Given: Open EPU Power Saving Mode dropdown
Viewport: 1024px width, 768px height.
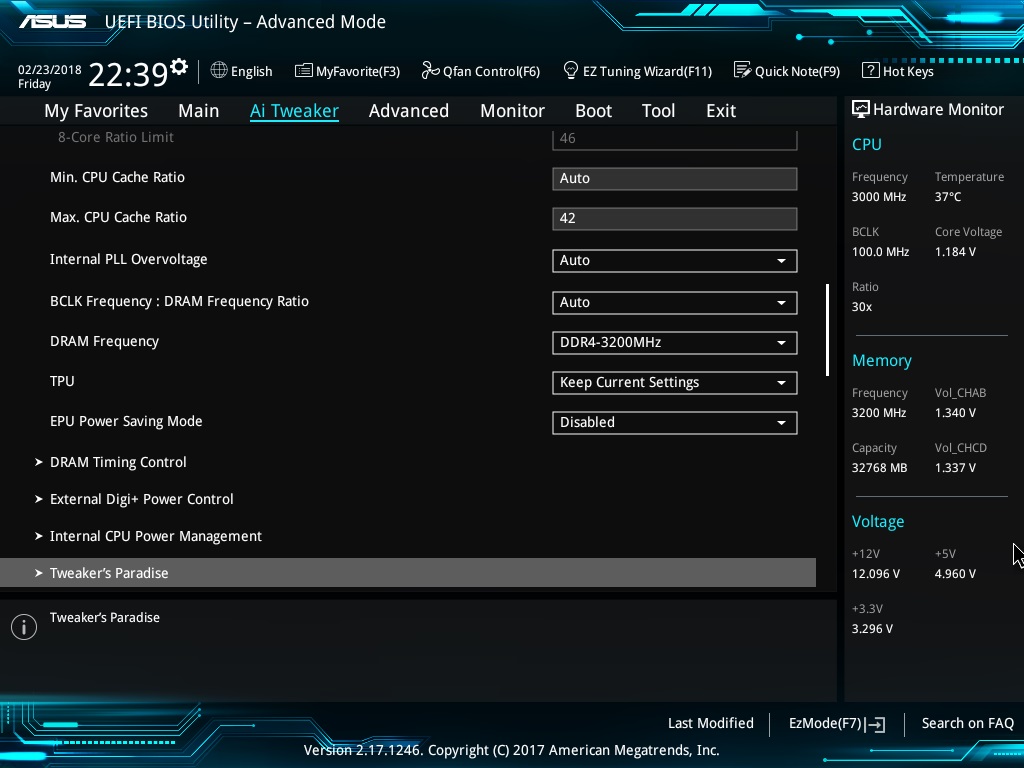Looking at the screenshot, I should [x=675, y=423].
